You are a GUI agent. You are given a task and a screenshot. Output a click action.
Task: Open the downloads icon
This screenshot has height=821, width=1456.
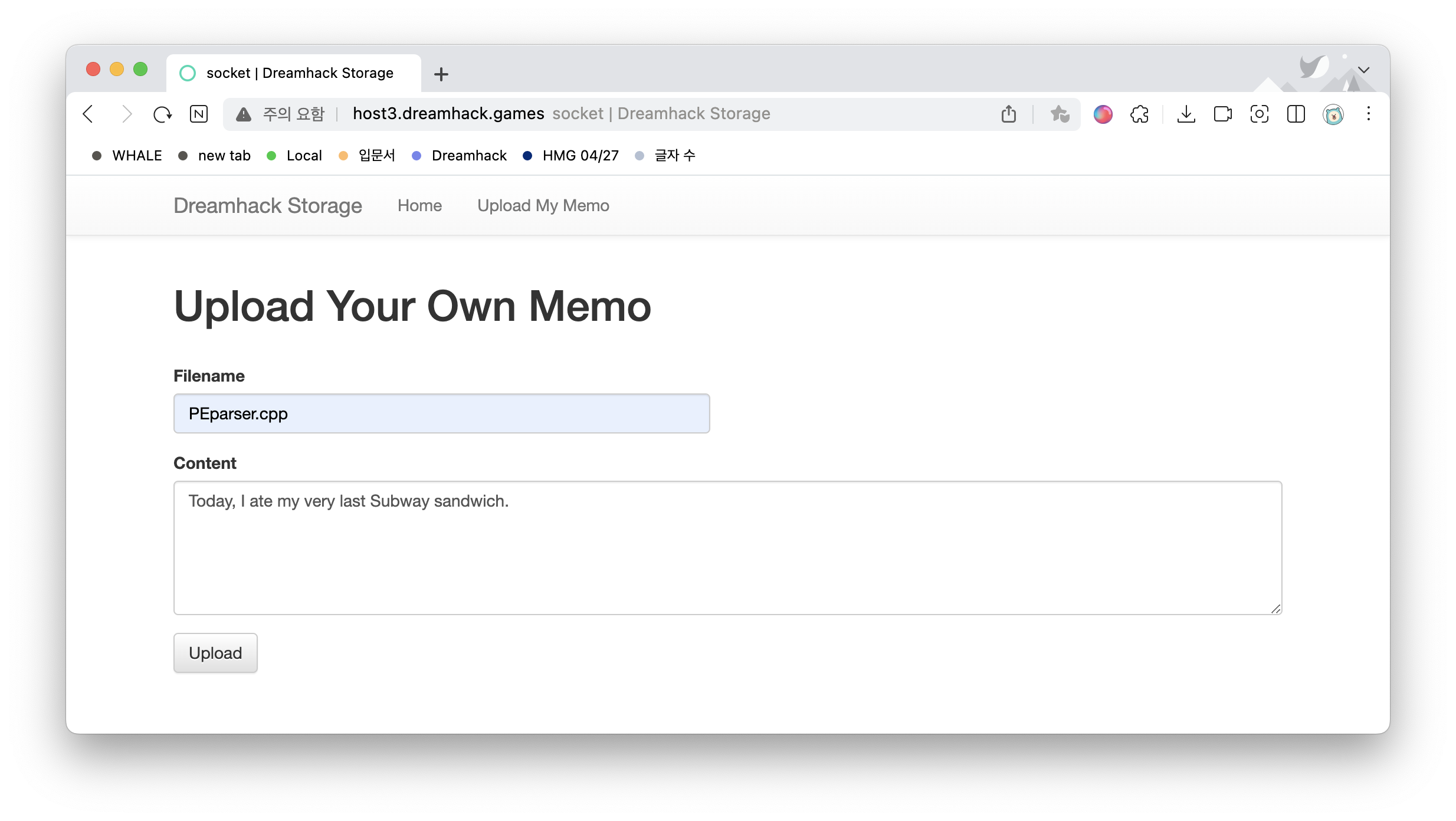[x=1186, y=114]
